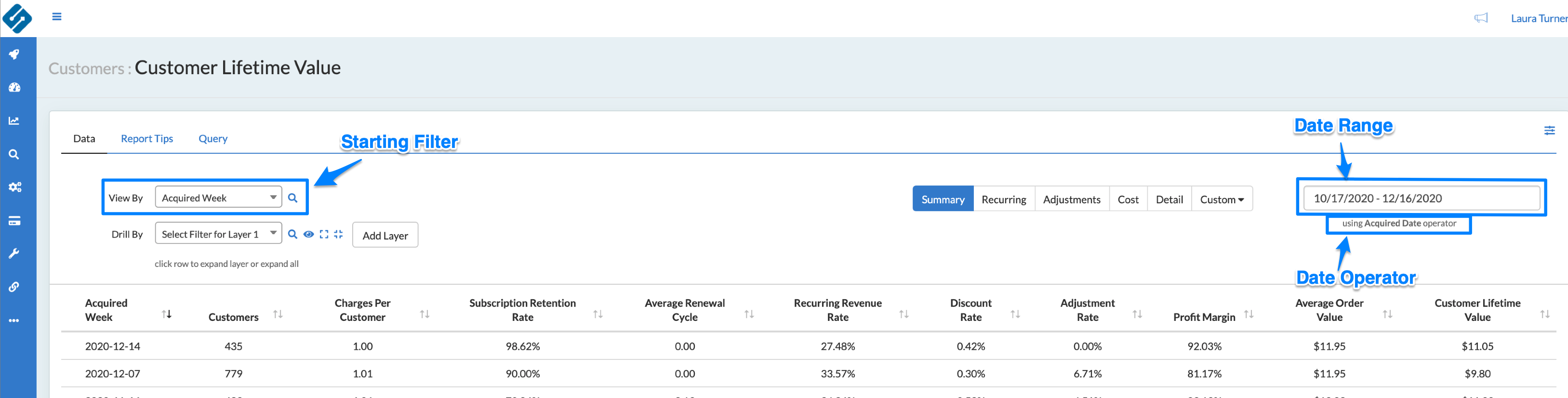Open the rocket icon in sidebar
1568x398 pixels.
tap(14, 54)
